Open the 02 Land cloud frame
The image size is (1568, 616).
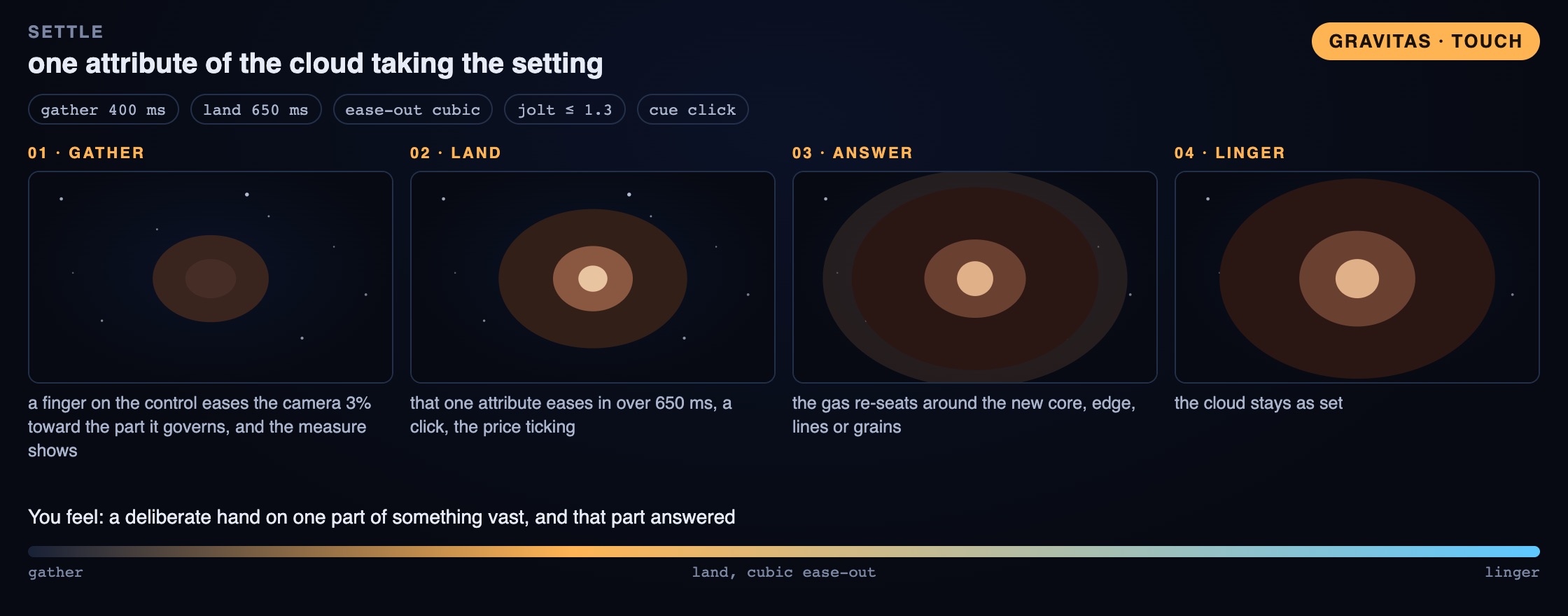tap(593, 277)
